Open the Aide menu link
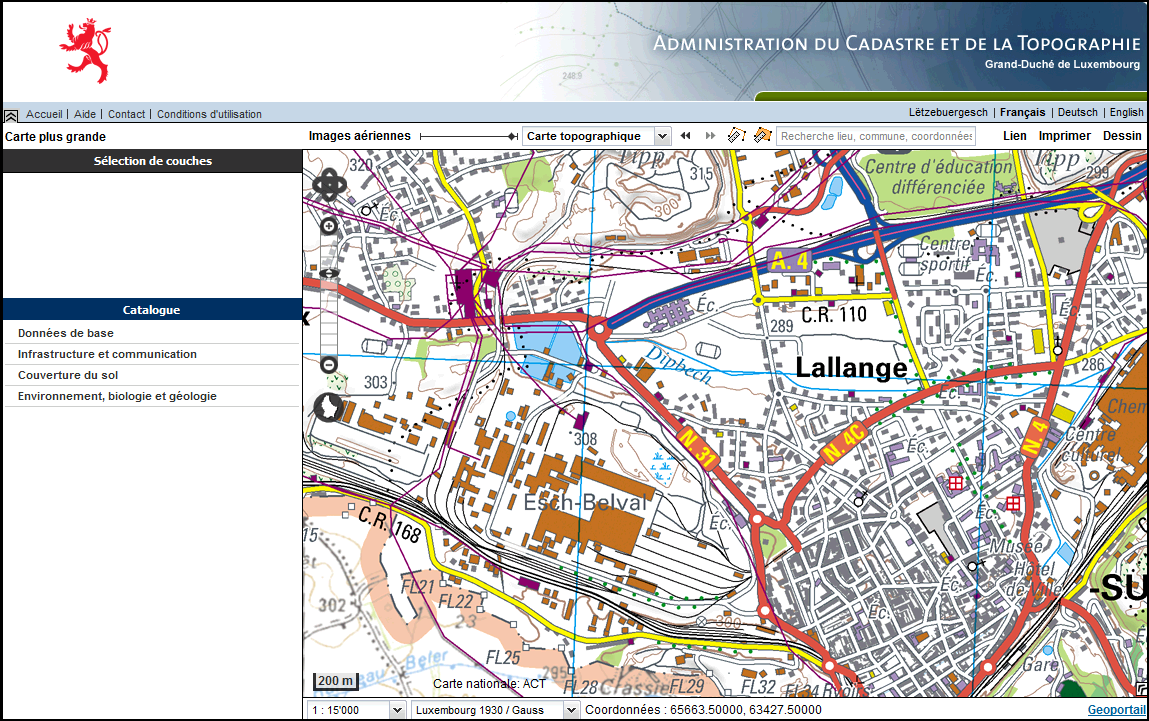 [85, 114]
